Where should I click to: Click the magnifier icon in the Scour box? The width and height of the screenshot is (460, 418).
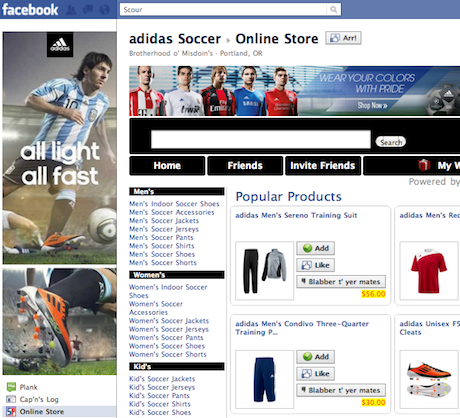333,10
